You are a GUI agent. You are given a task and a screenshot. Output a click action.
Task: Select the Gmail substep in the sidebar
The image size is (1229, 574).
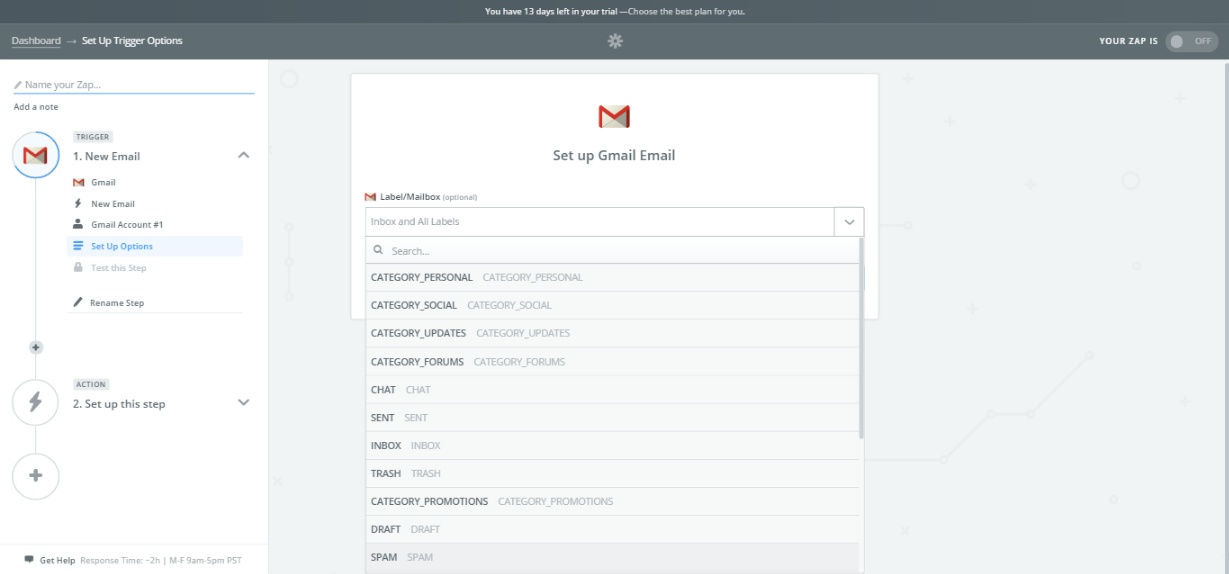(x=103, y=182)
